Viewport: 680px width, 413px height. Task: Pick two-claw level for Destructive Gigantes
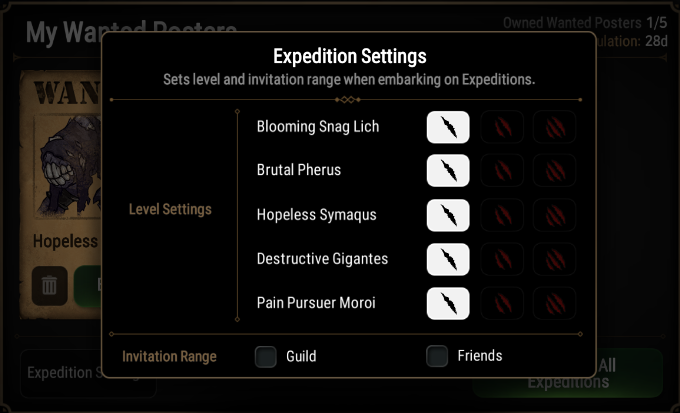click(502, 259)
